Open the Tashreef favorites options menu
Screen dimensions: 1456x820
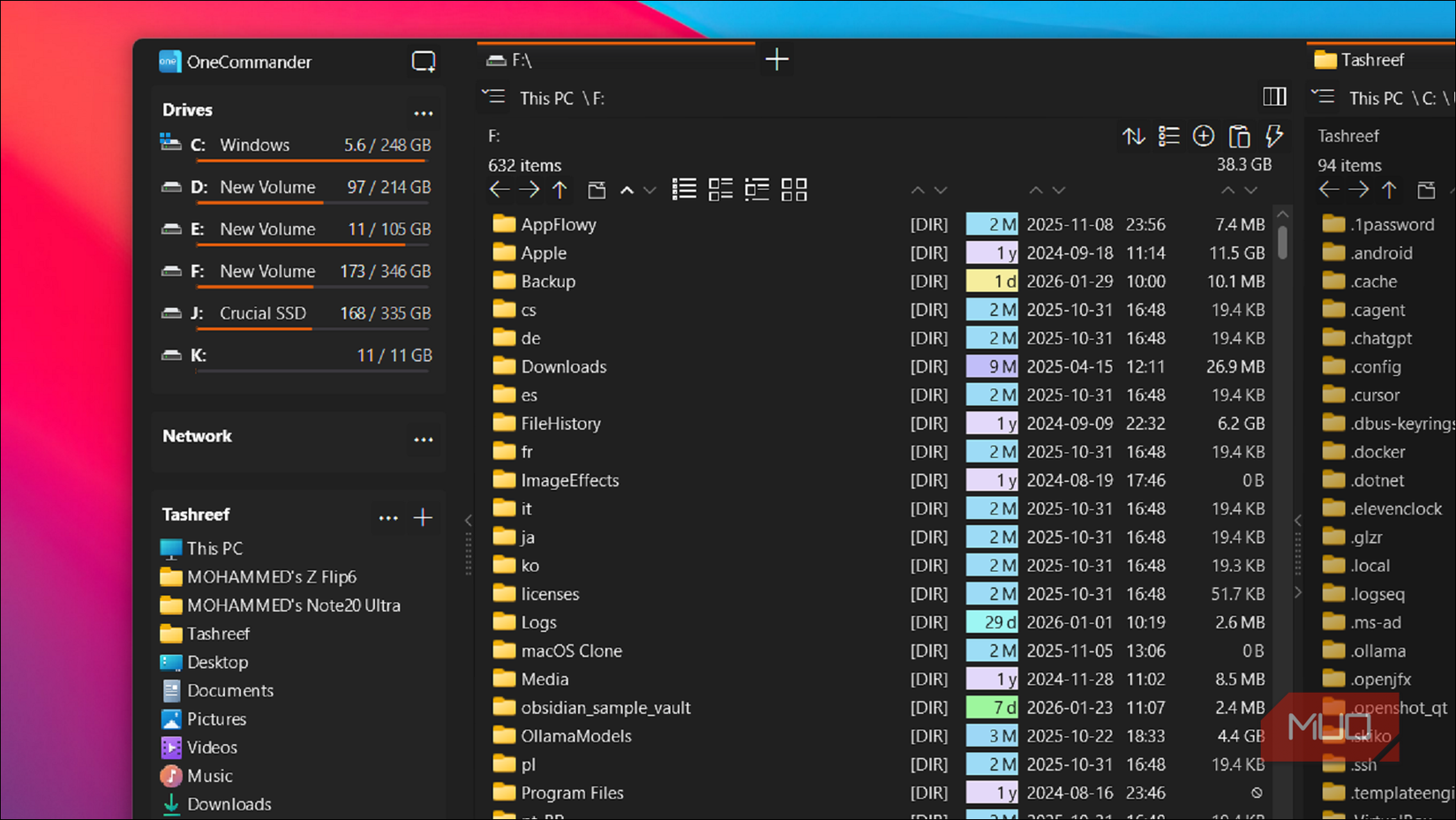point(388,517)
